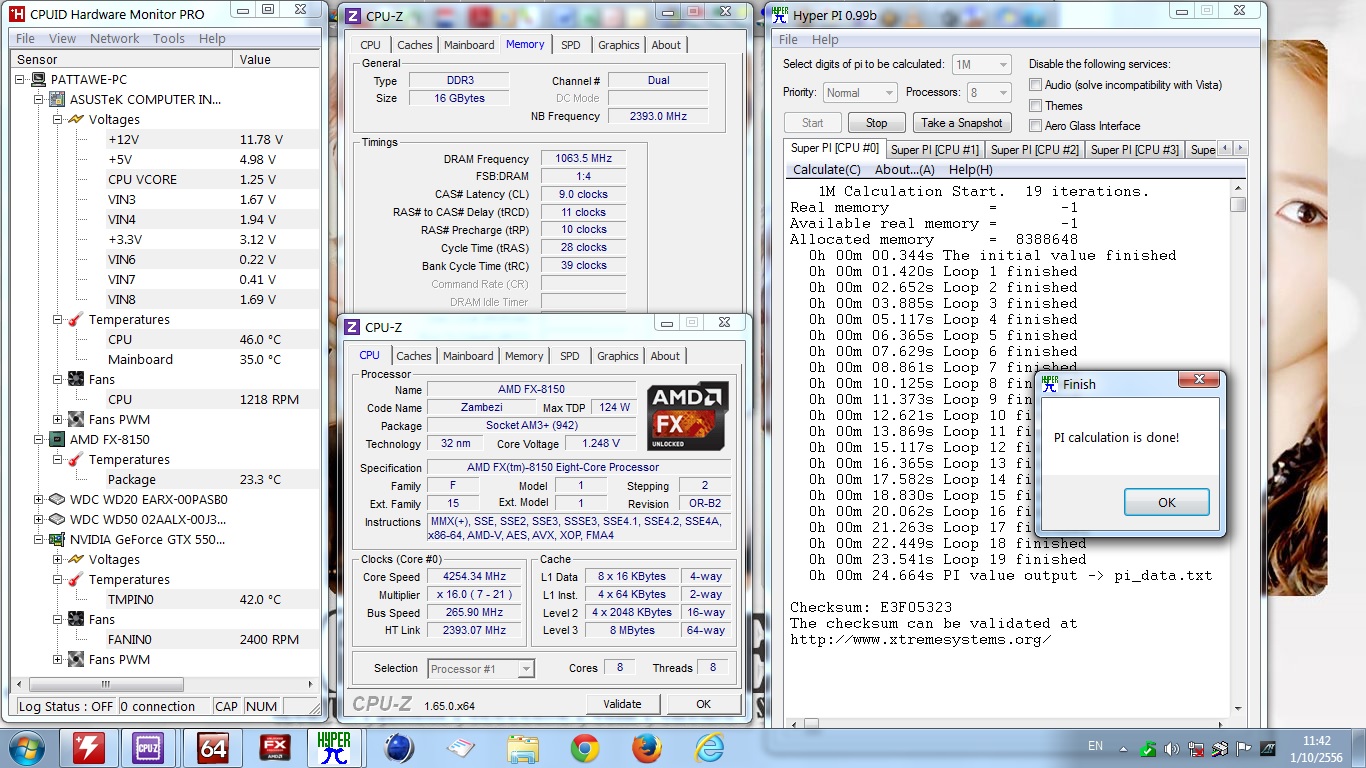Click the ASUSTeK Voltages lightning icon
This screenshot has height=768, width=1366.
[76, 120]
